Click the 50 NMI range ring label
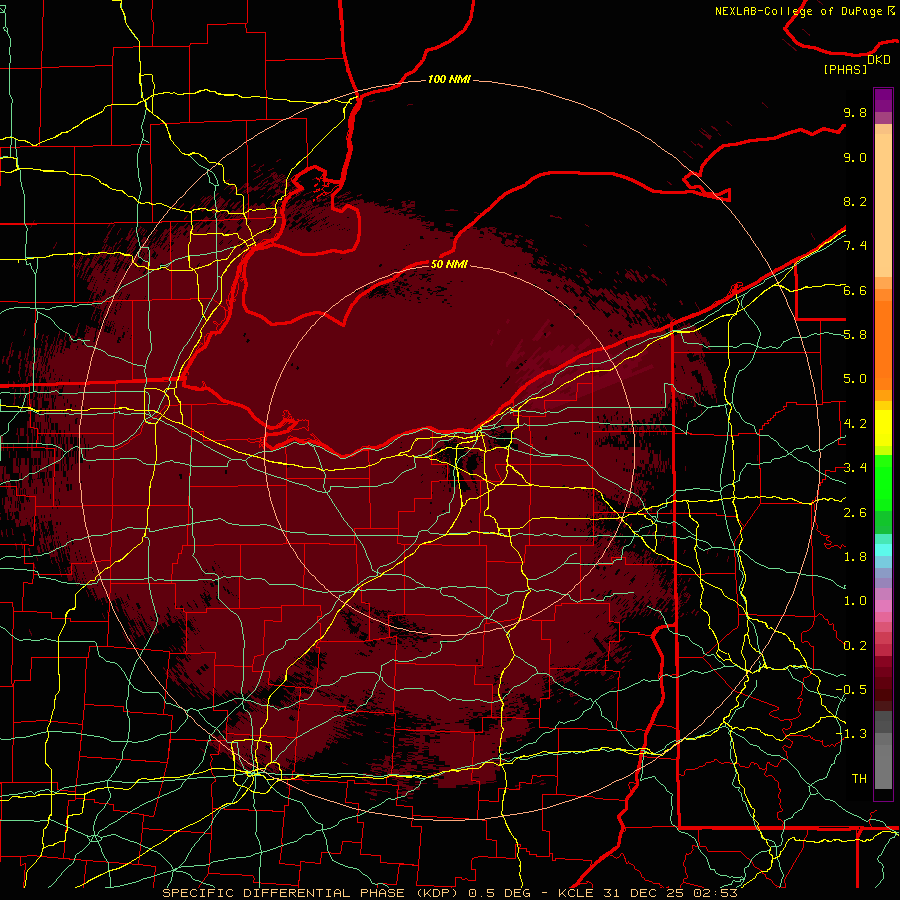The image size is (900, 900). pyautogui.click(x=449, y=264)
